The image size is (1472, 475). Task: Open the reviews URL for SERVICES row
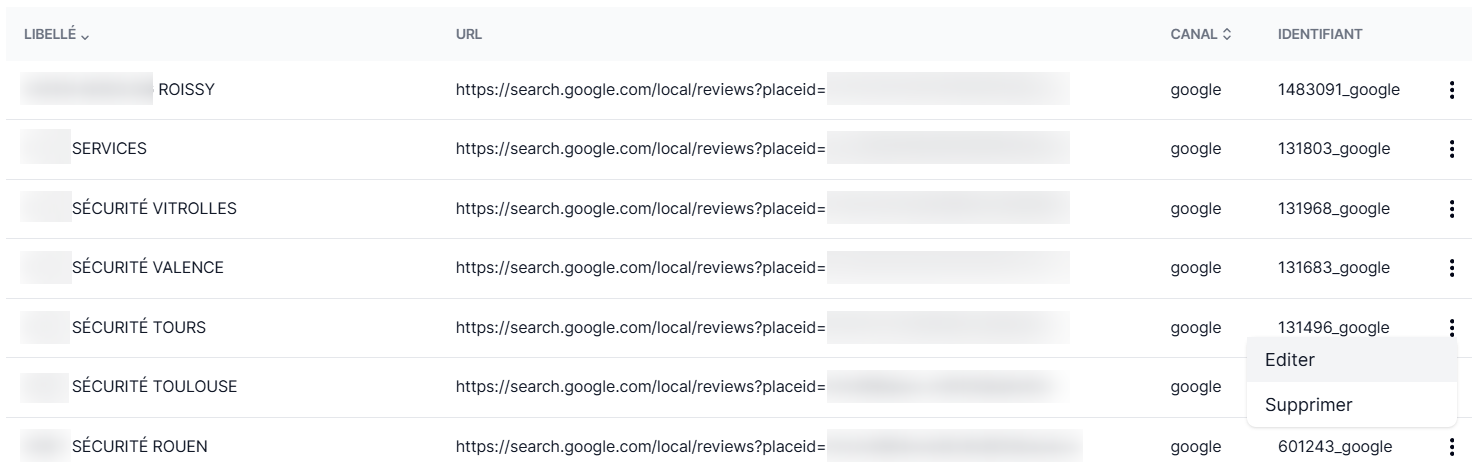pyautogui.click(x=640, y=149)
